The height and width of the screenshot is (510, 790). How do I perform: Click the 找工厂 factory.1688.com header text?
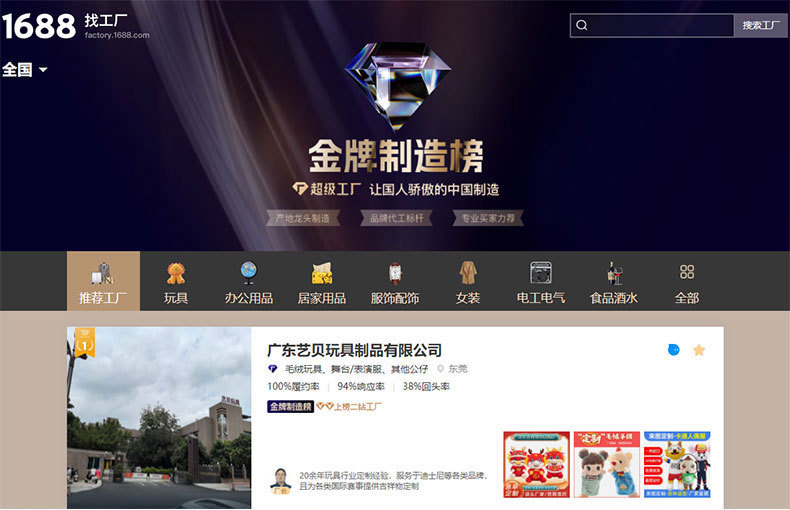pos(117,26)
